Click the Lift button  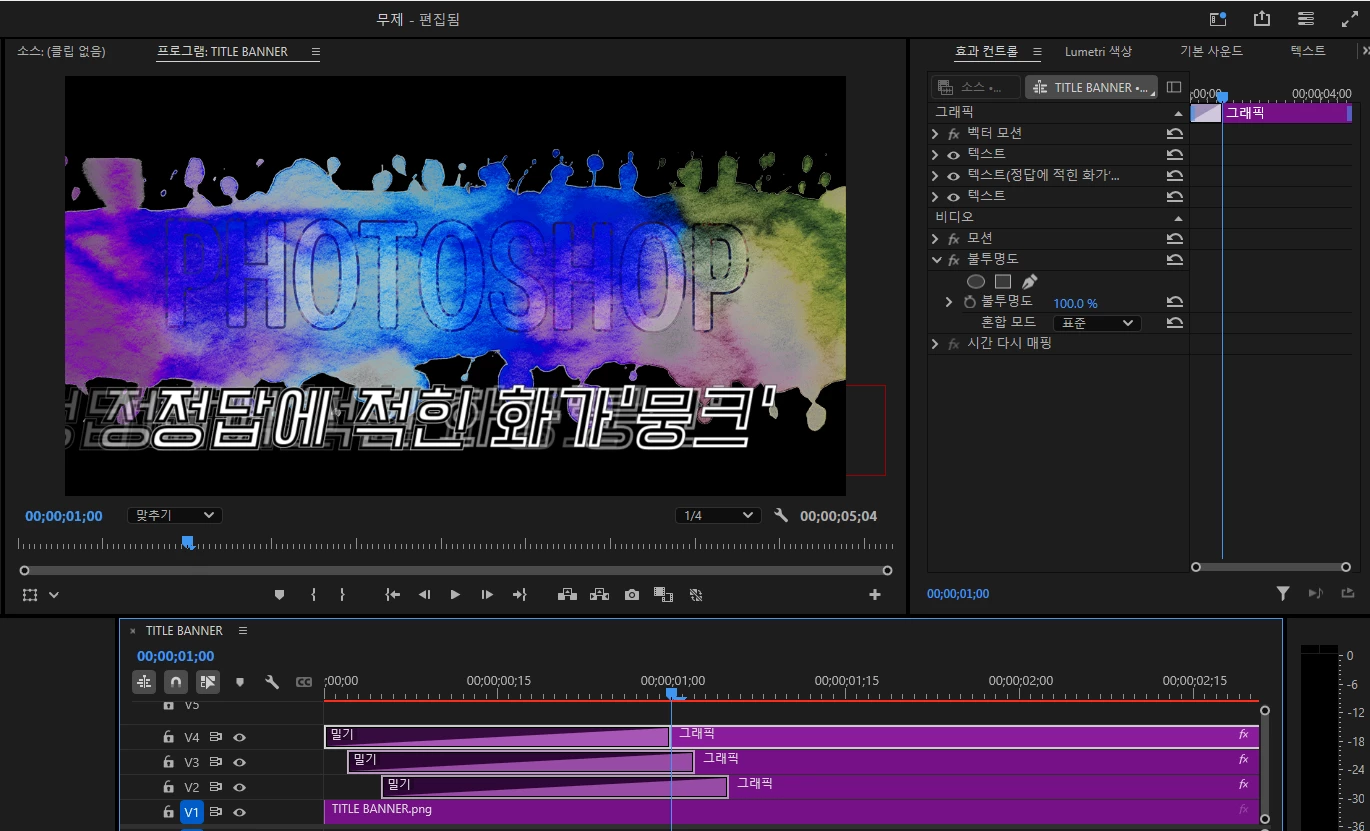567,594
